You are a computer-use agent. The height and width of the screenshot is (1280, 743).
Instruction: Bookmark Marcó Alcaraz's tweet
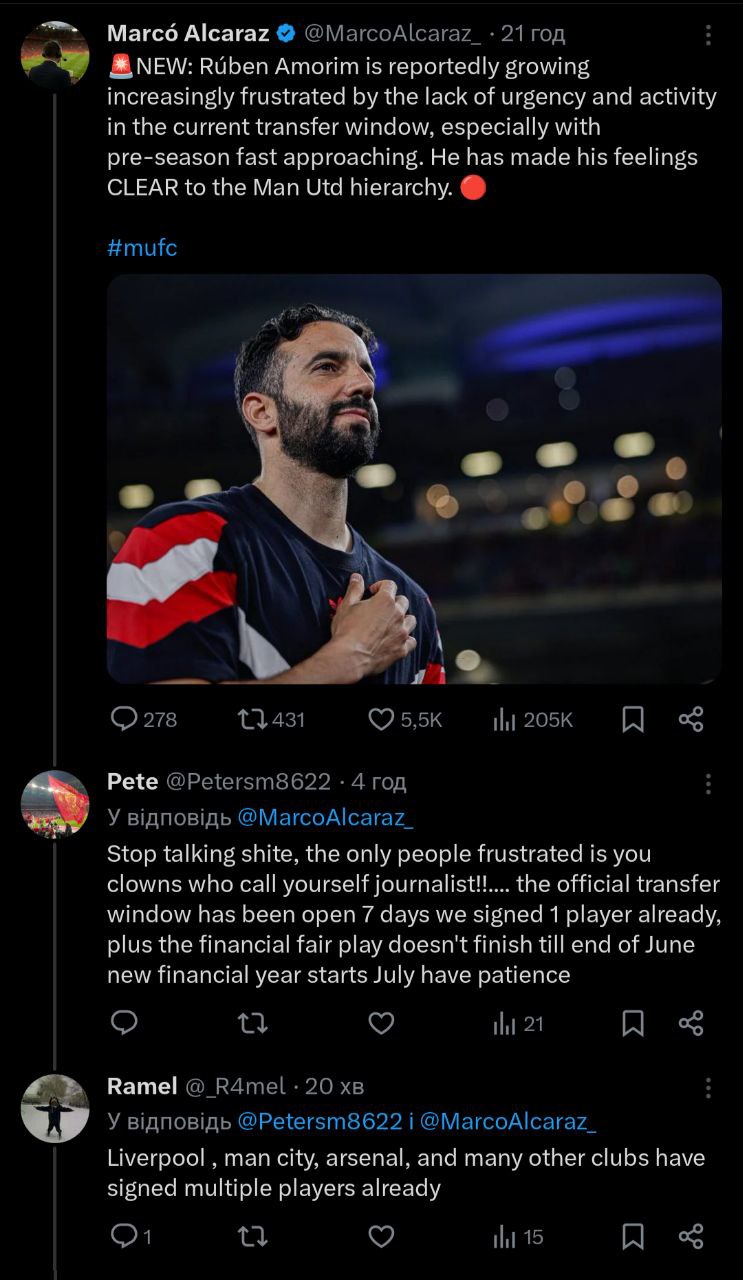tap(633, 719)
